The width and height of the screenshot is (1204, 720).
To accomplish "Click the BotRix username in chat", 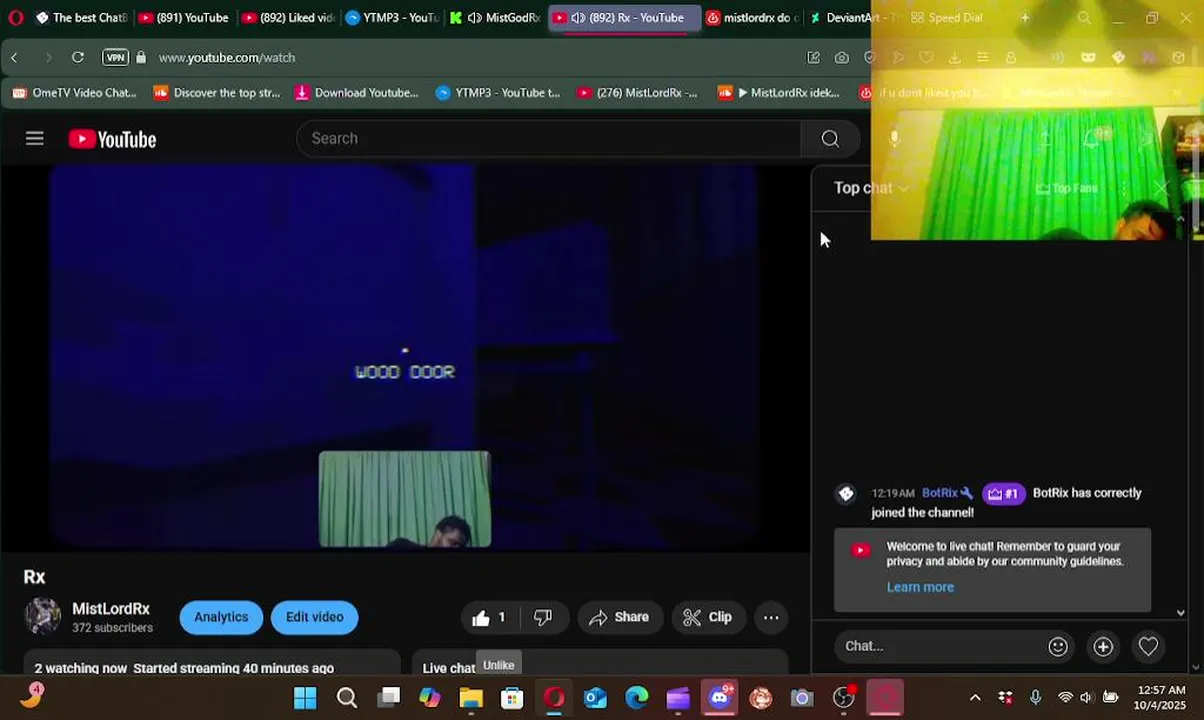I will click(940, 493).
